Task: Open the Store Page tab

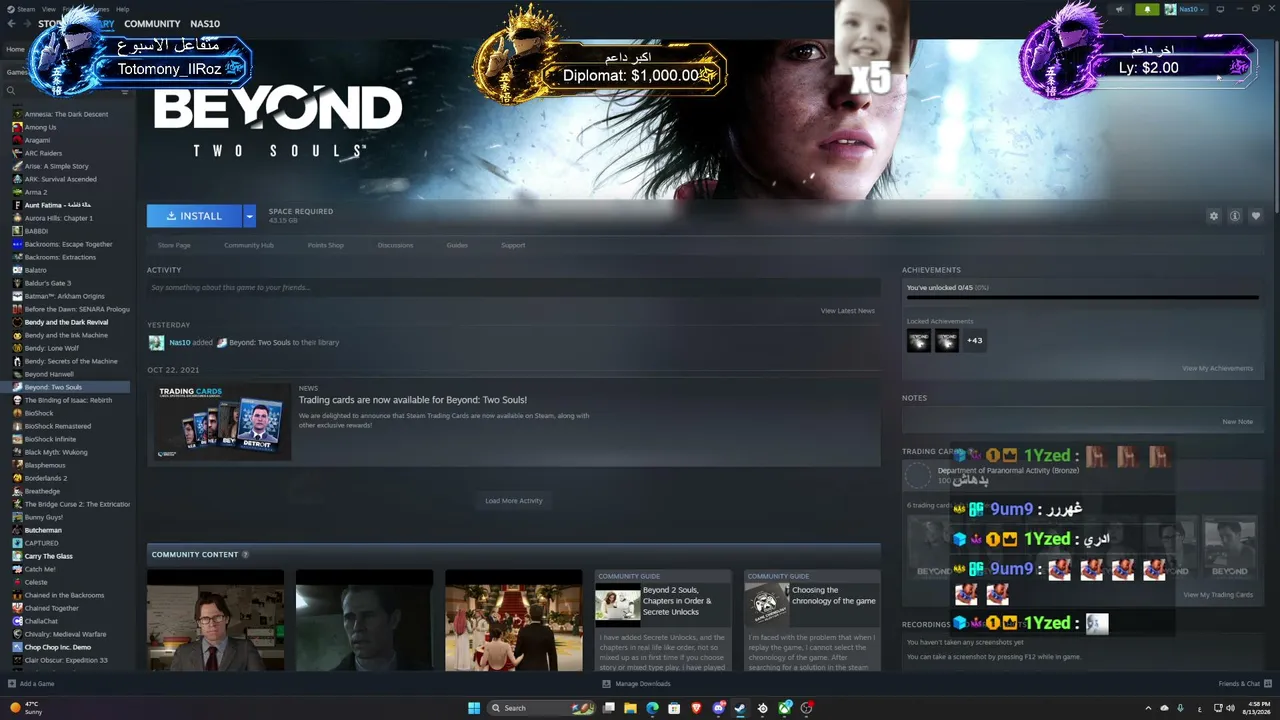Action: coord(174,245)
